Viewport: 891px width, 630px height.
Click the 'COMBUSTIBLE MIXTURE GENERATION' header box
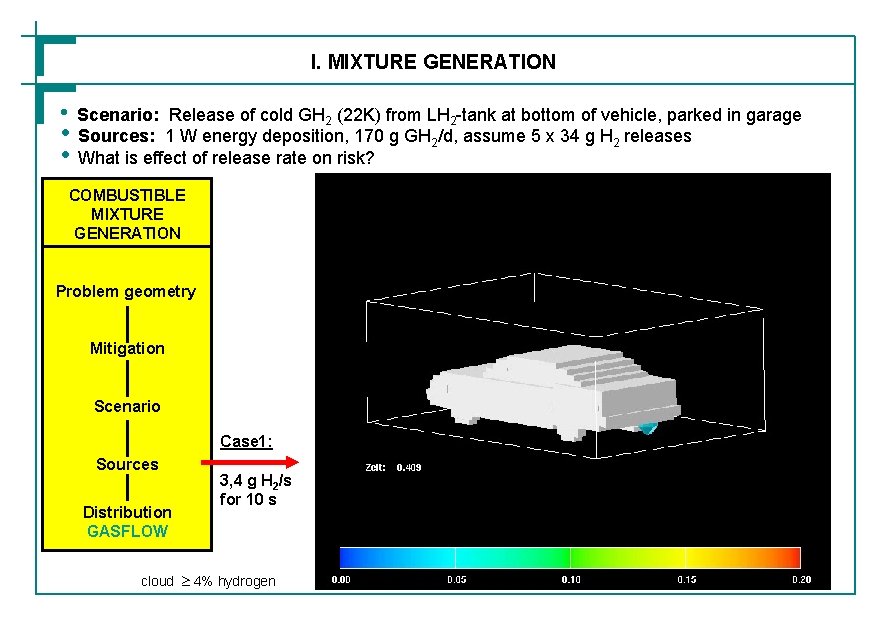[127, 213]
